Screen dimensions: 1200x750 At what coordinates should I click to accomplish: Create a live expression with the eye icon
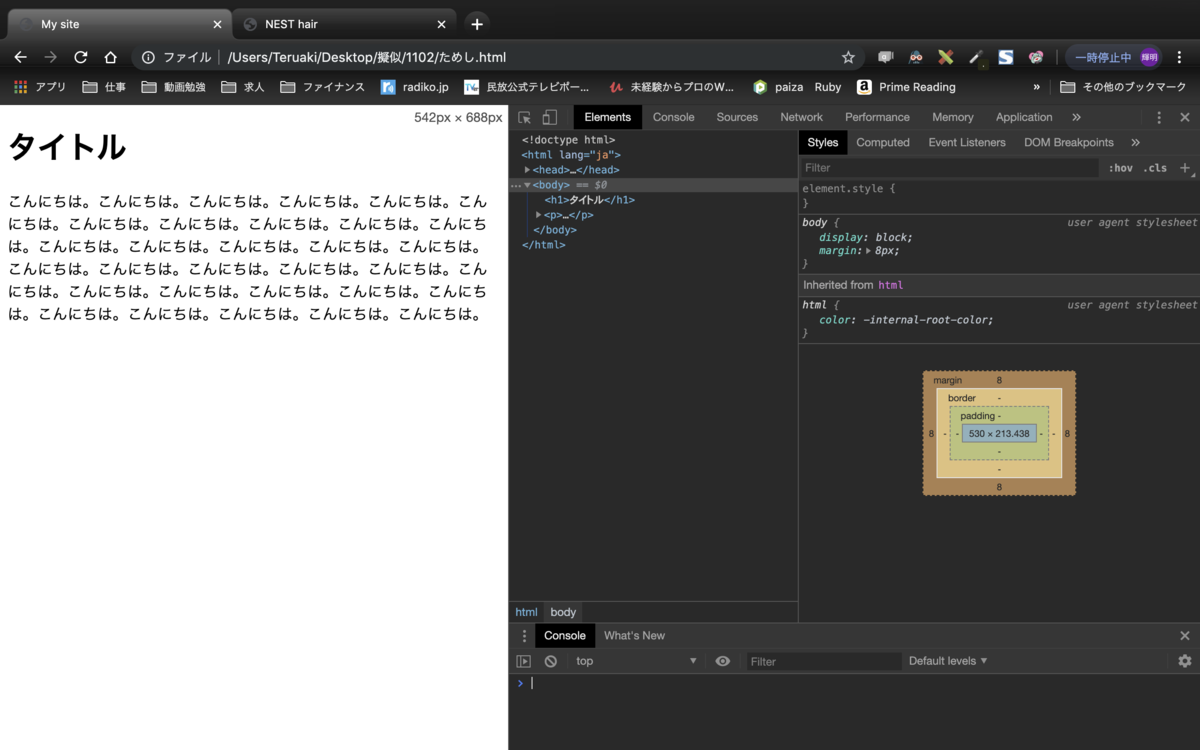pyautogui.click(x=723, y=661)
